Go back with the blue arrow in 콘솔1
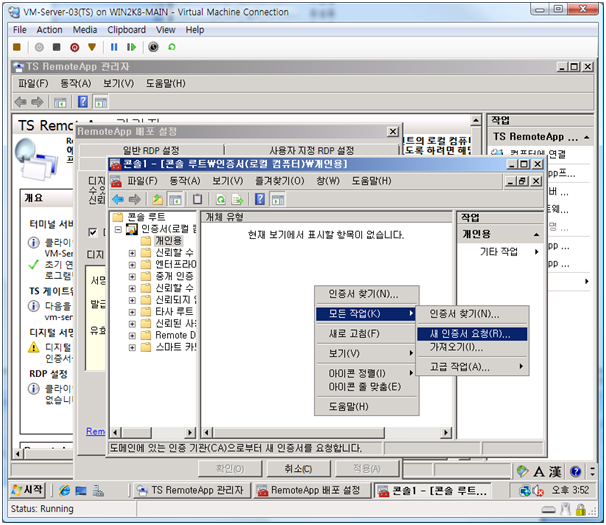 [118, 199]
